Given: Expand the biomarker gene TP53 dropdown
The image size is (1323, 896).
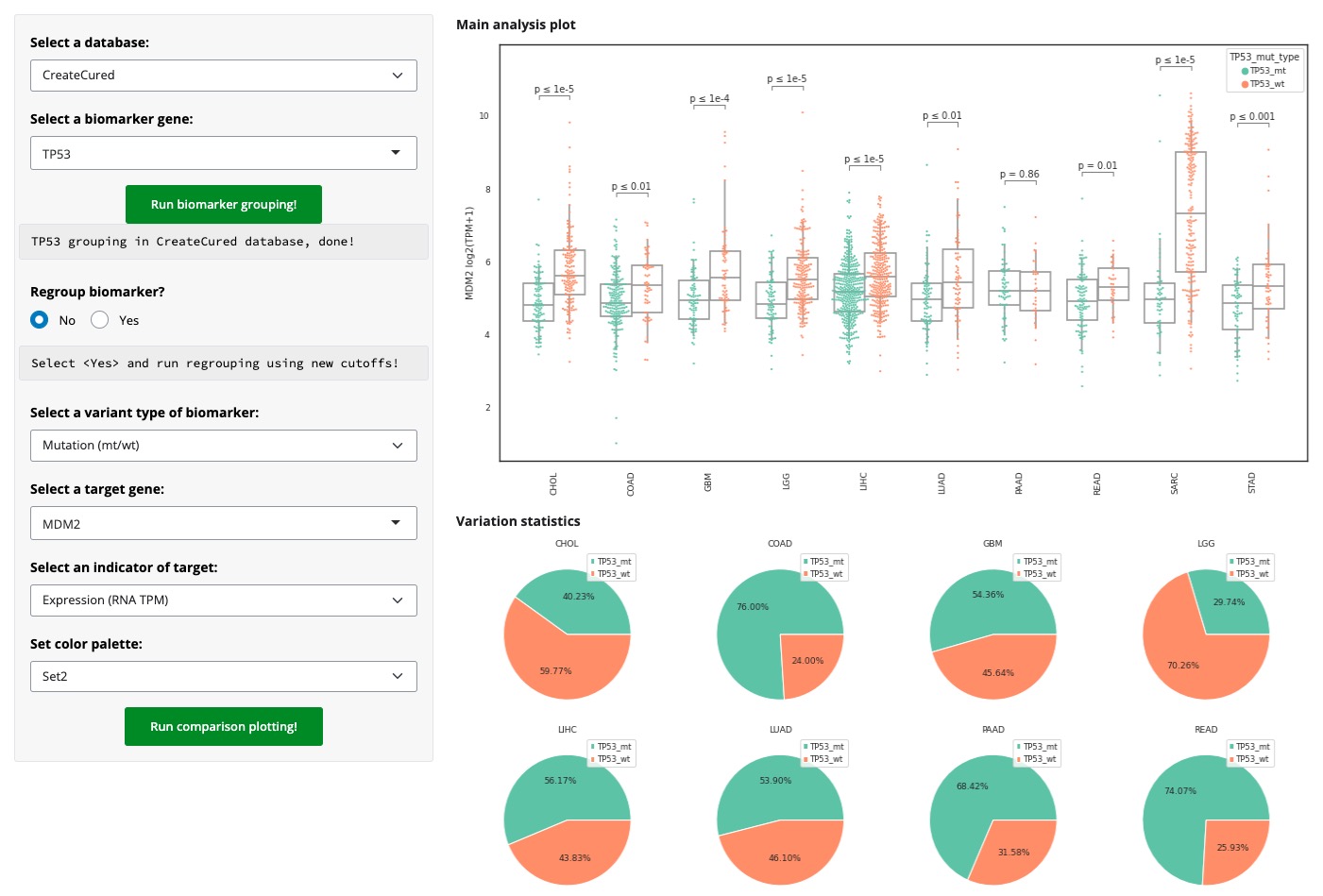Looking at the screenshot, I should point(223,153).
